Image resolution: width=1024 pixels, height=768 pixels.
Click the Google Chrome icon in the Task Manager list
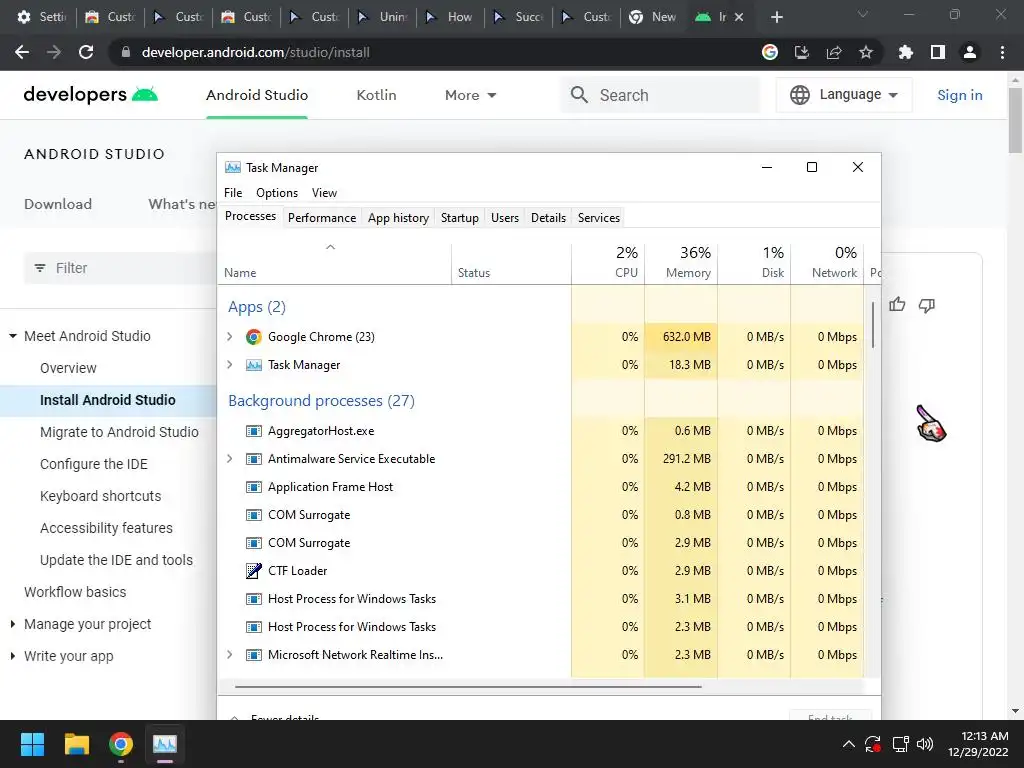tap(253, 337)
